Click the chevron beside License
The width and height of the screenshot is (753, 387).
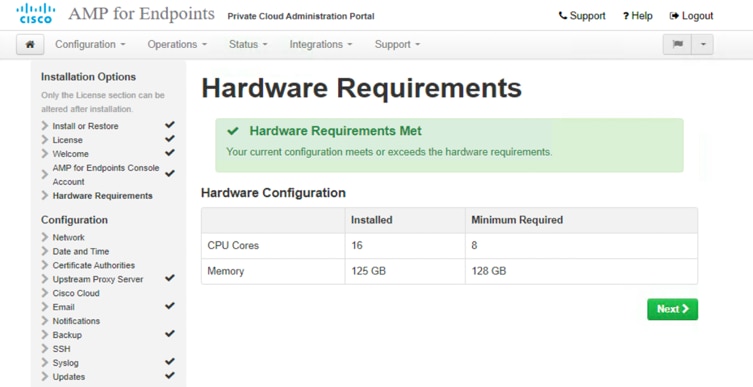click(45, 140)
